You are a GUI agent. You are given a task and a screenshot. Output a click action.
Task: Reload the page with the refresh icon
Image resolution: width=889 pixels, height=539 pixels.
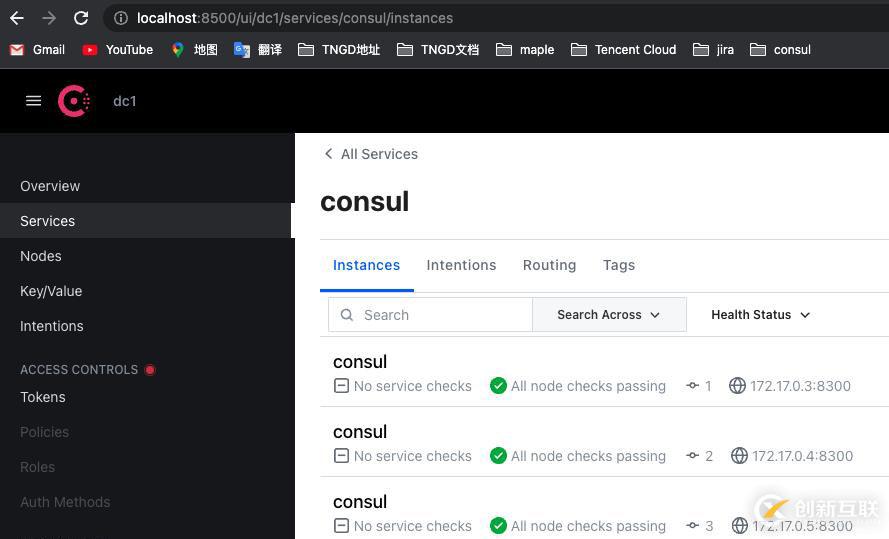(x=81, y=18)
